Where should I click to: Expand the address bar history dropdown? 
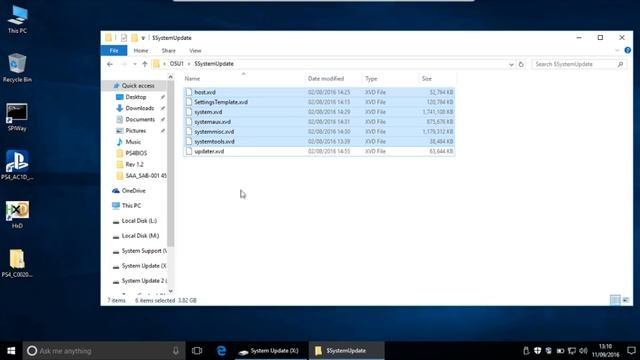511,64
